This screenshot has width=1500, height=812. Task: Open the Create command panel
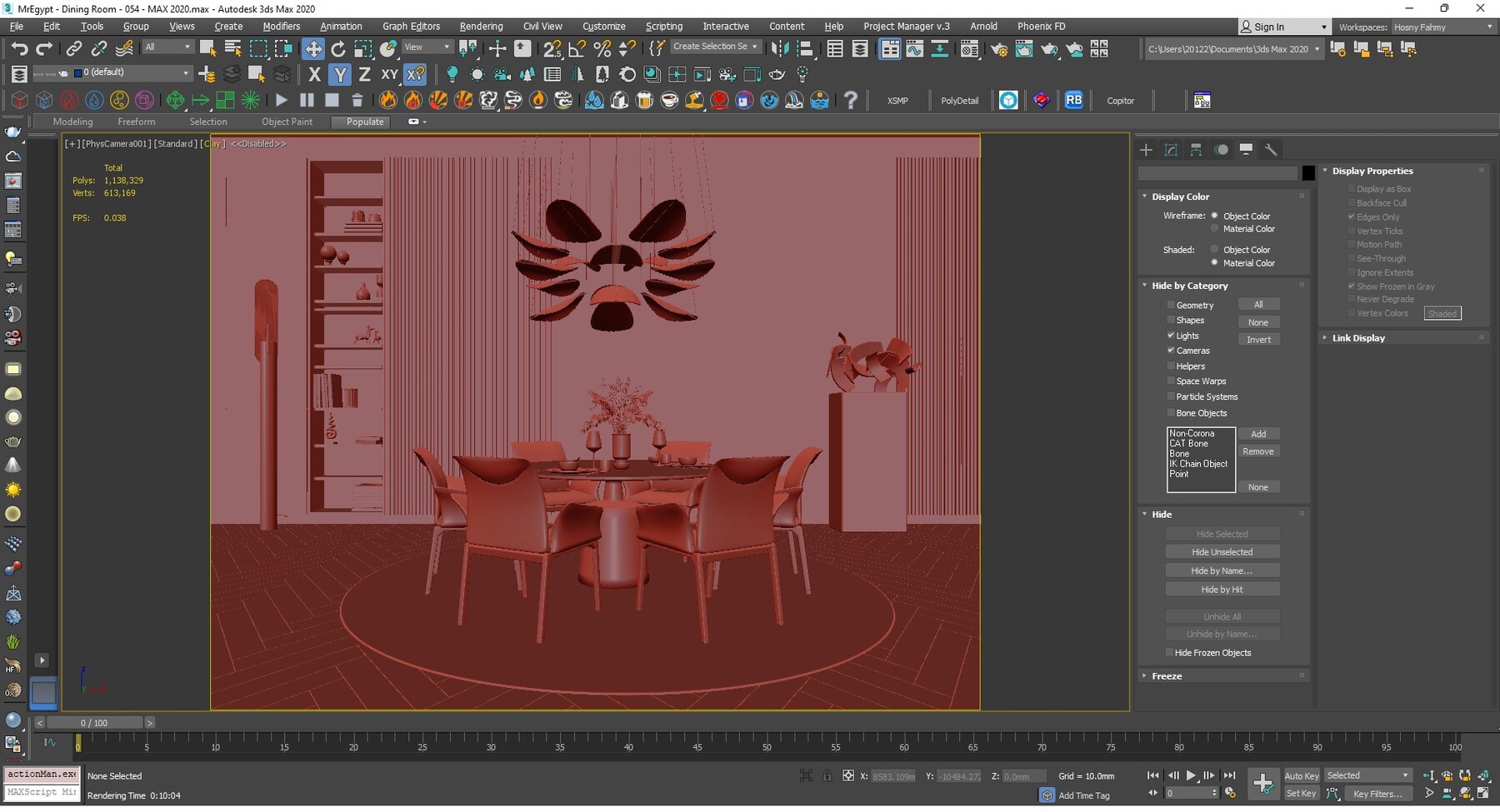click(1145, 150)
